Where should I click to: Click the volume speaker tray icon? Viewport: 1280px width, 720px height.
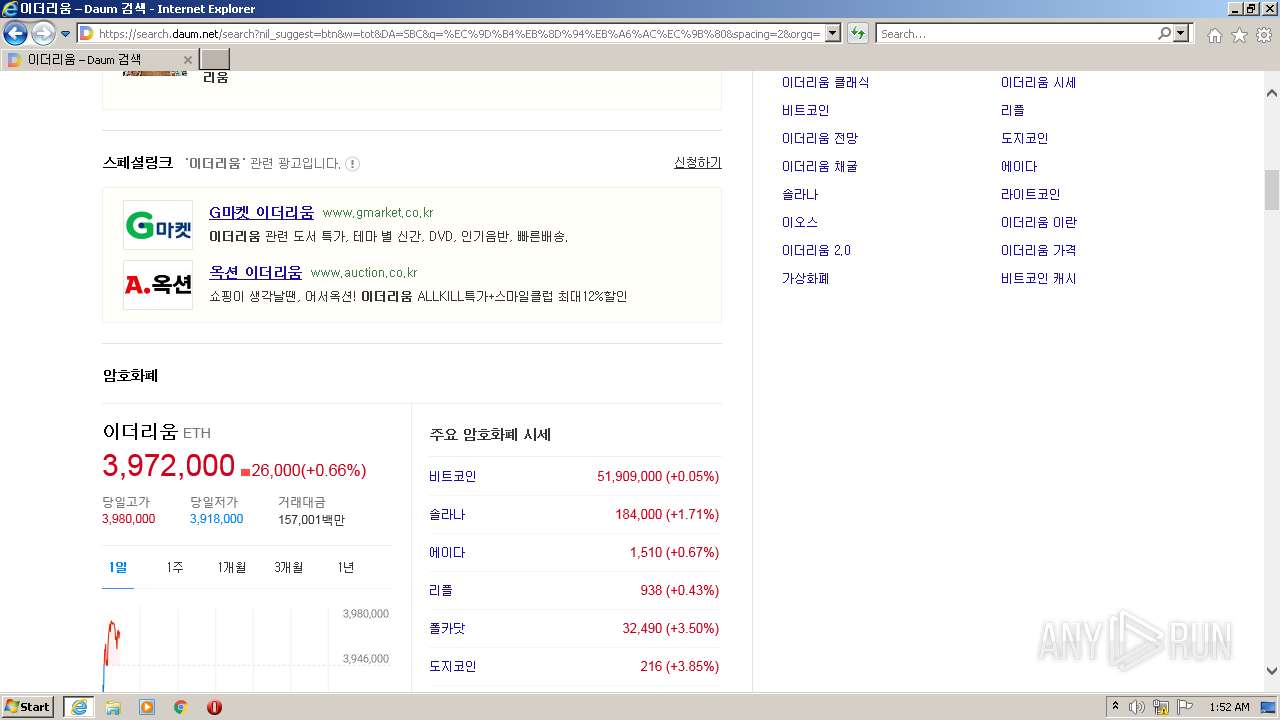tap(1137, 707)
